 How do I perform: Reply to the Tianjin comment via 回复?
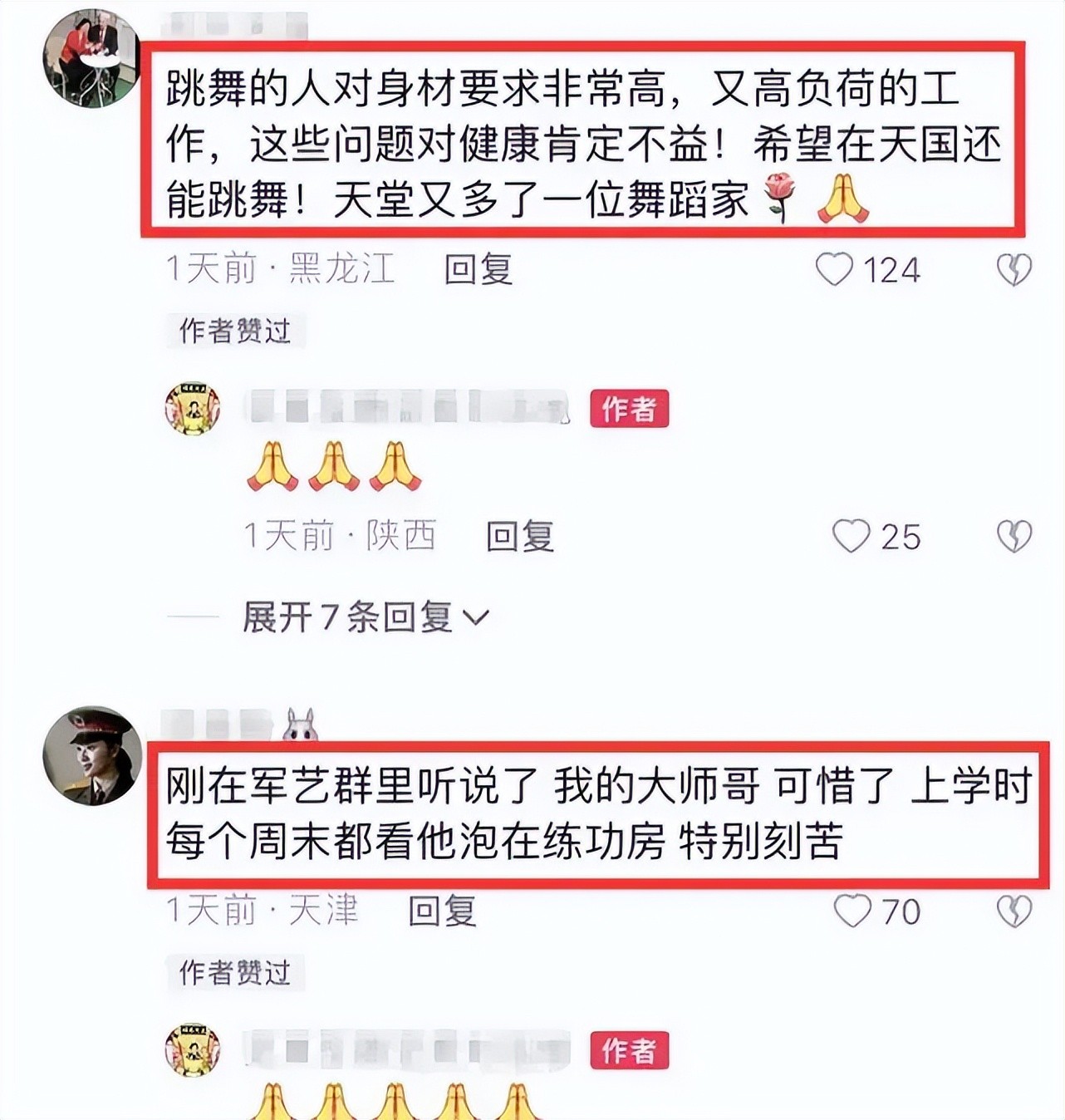[443, 911]
